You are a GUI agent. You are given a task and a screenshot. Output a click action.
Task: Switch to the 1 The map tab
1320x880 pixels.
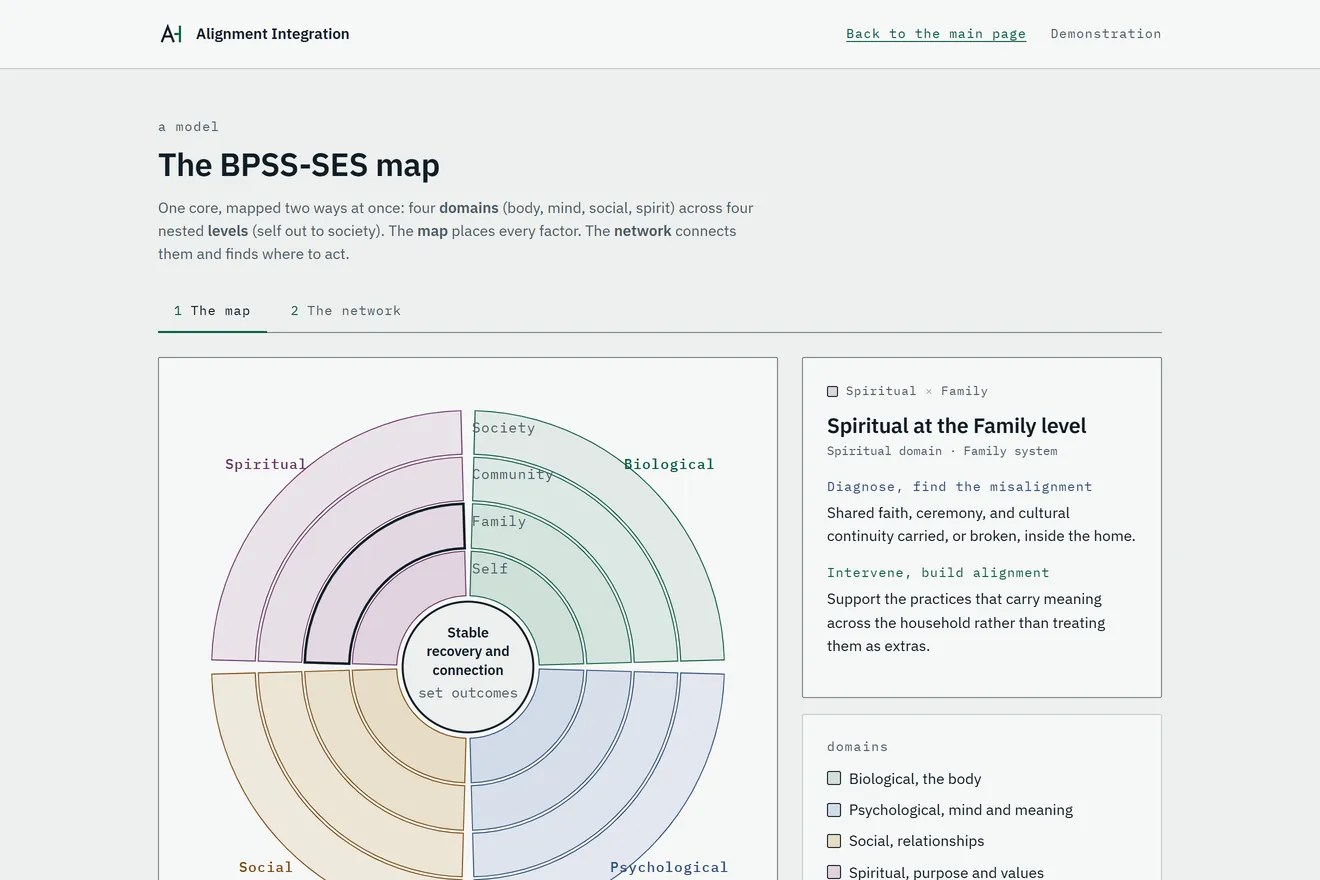tap(212, 311)
